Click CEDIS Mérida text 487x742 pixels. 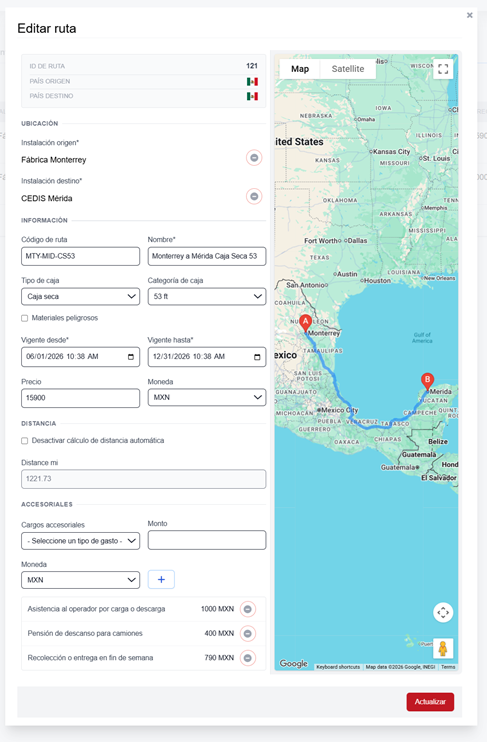click(47, 198)
